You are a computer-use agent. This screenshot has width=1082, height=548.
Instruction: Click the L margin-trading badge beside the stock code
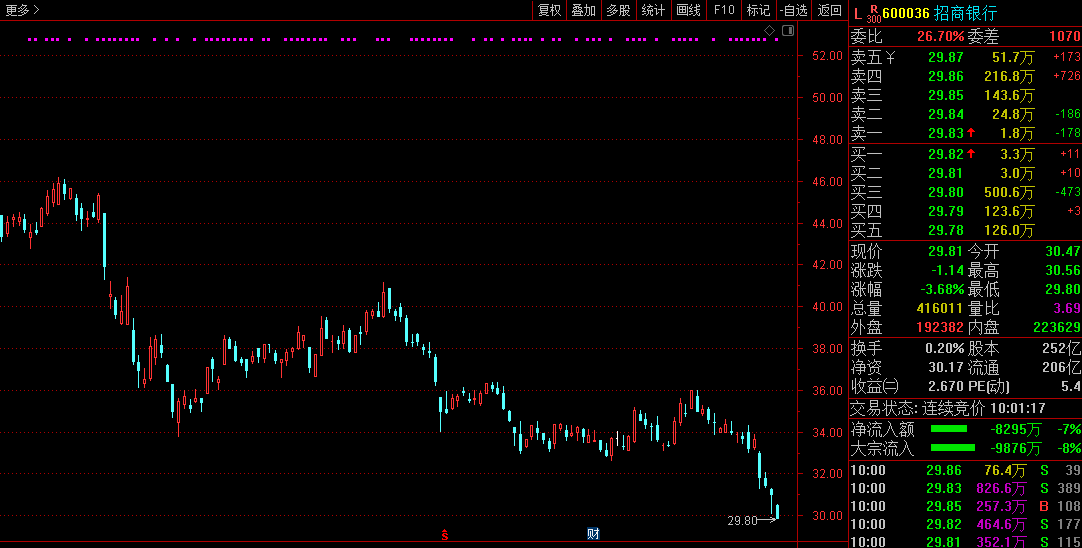click(857, 13)
